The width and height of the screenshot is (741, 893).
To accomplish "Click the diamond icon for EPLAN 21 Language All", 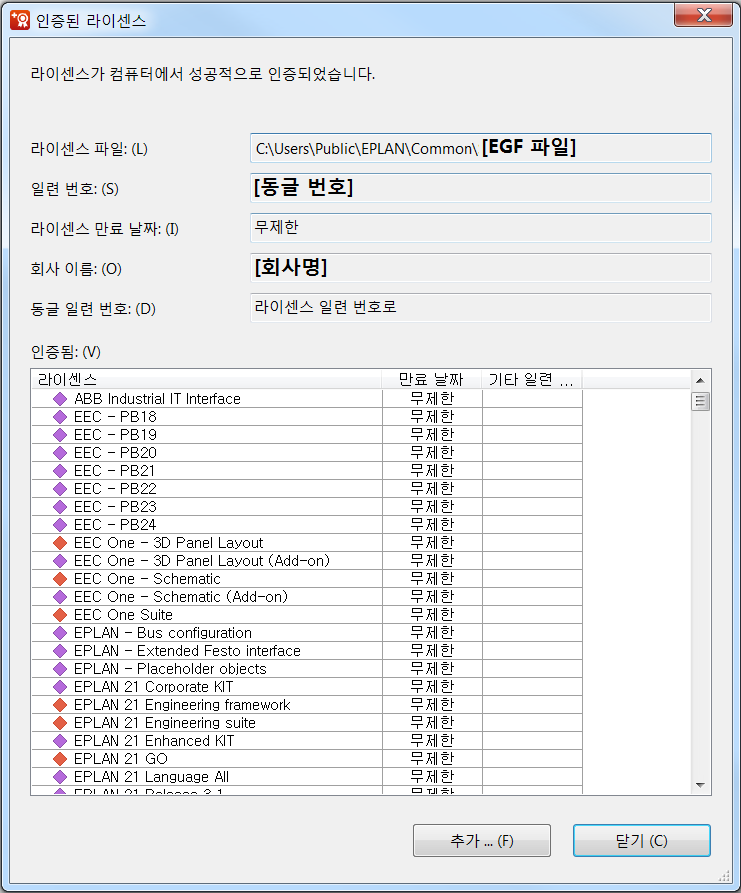I will 60,777.
